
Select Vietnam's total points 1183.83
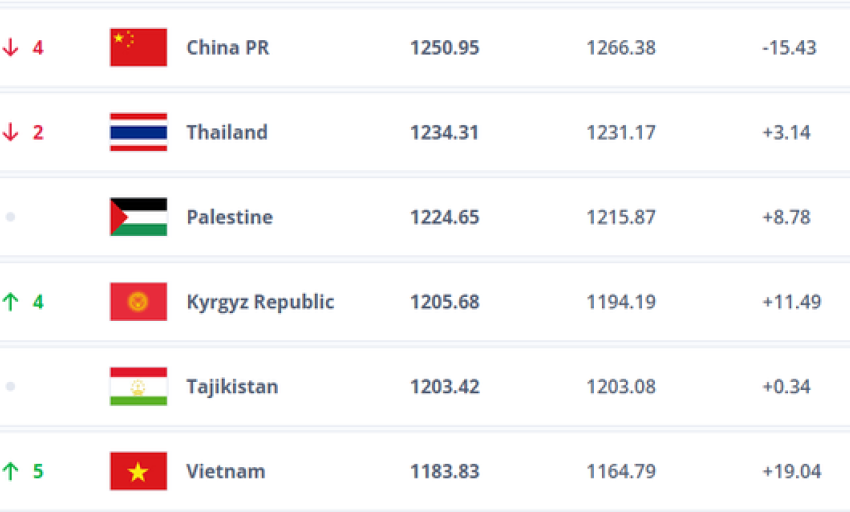(x=445, y=471)
